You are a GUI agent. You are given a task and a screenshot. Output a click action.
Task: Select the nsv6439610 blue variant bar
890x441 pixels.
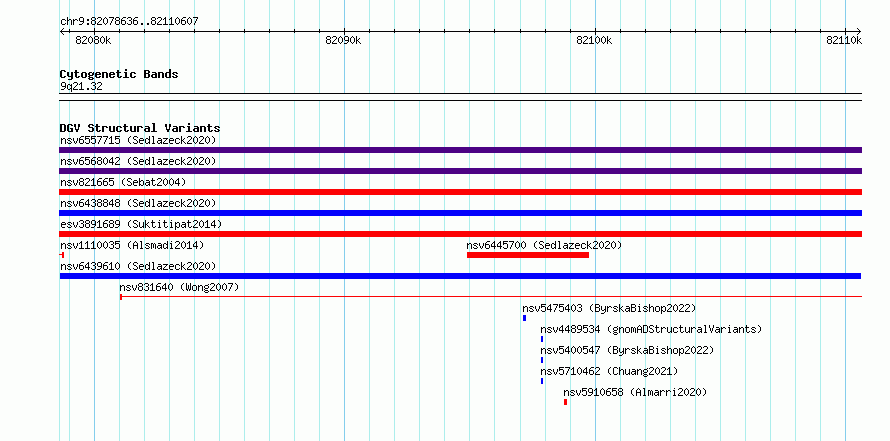pos(460,276)
